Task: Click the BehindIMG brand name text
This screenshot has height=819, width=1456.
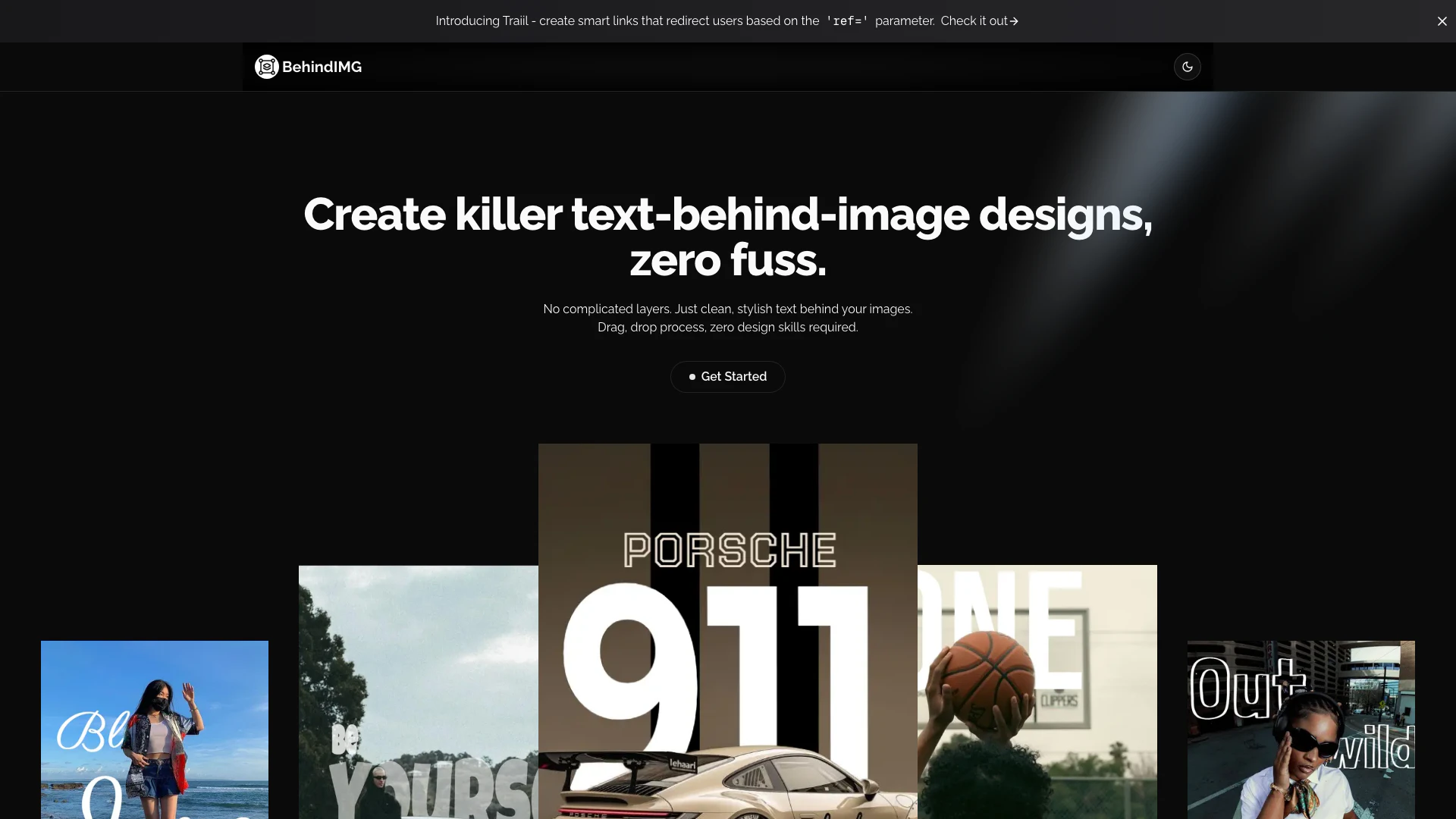Action: click(x=322, y=67)
